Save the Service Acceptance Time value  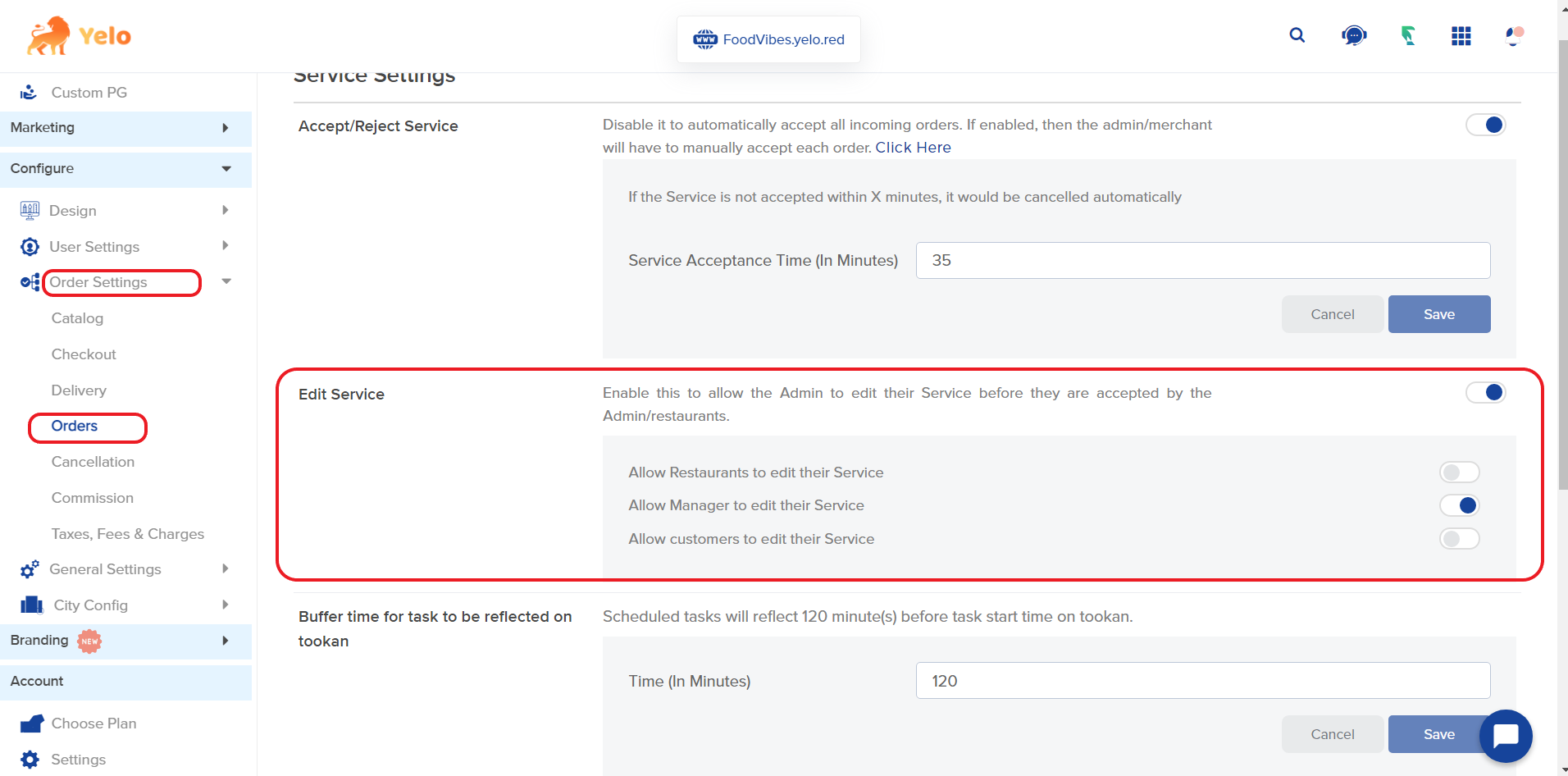(1438, 314)
